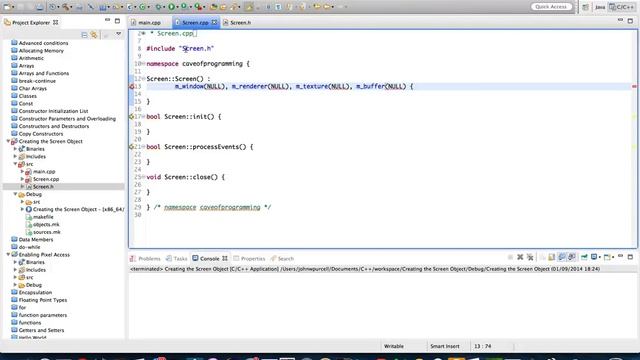This screenshot has width=640, height=360.
Task: Collapse the src folder containing main.cpp
Action: pos(16,164)
